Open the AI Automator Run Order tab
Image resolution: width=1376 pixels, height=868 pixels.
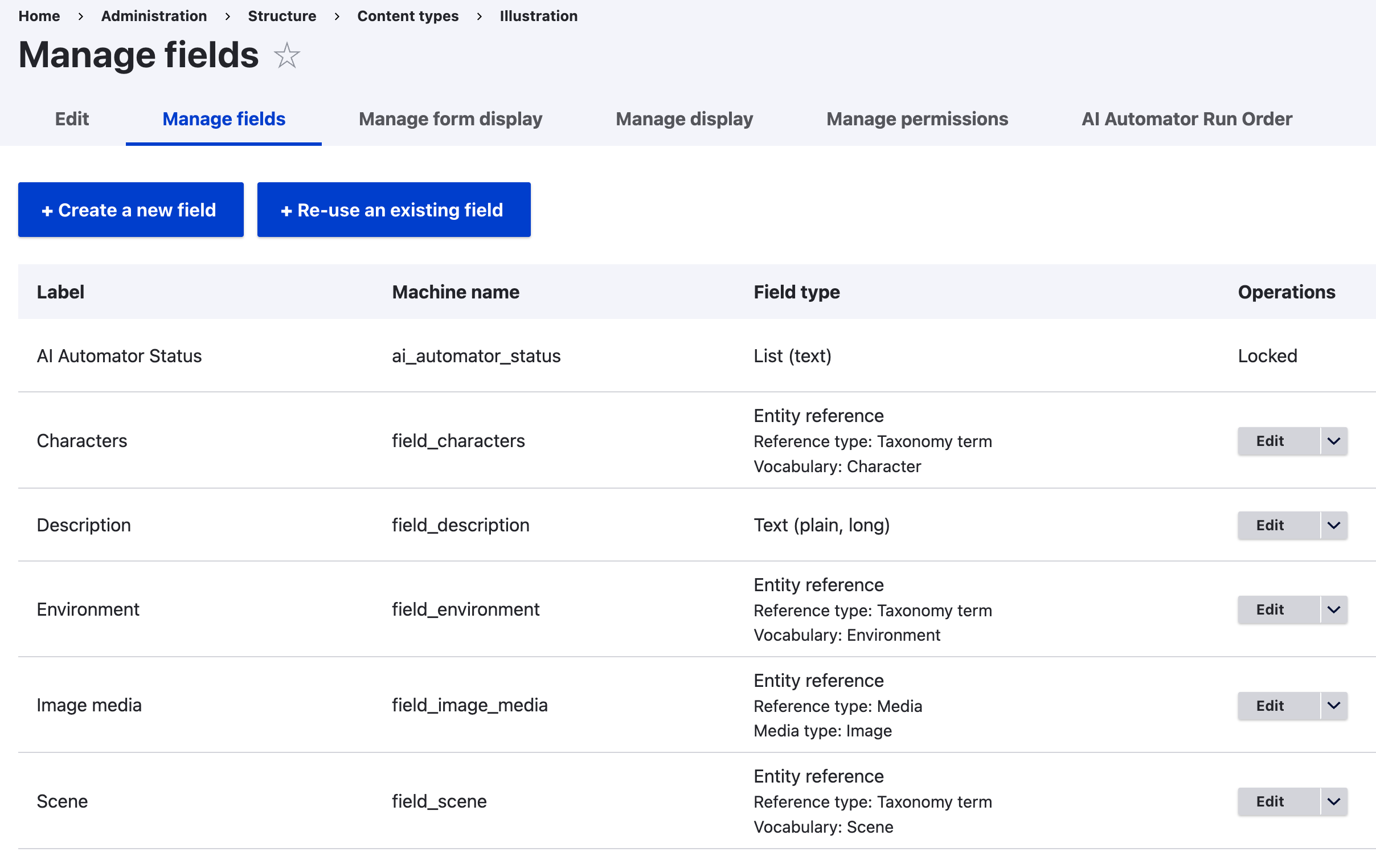point(1186,119)
